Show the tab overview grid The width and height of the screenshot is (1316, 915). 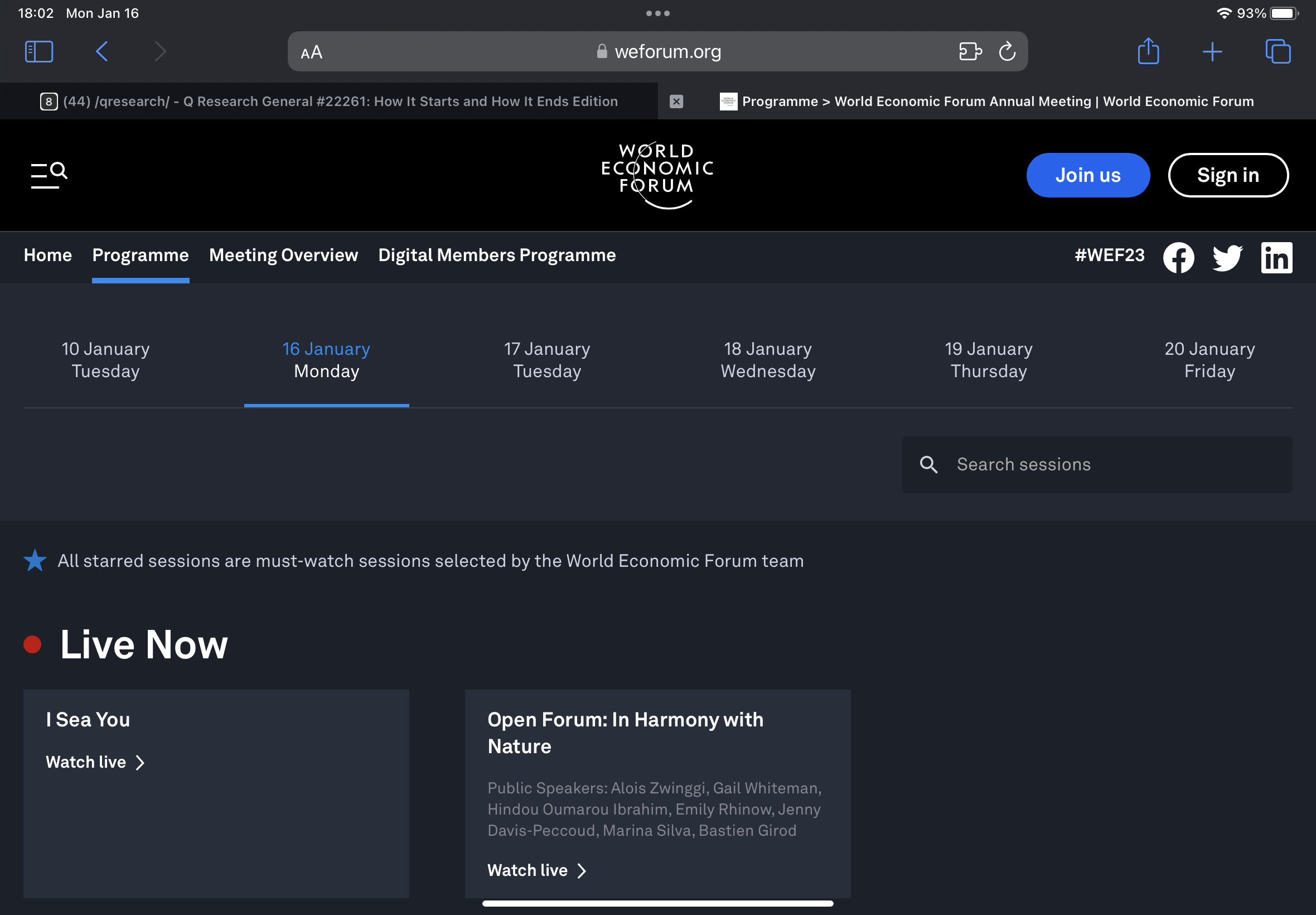pyautogui.click(x=1278, y=51)
